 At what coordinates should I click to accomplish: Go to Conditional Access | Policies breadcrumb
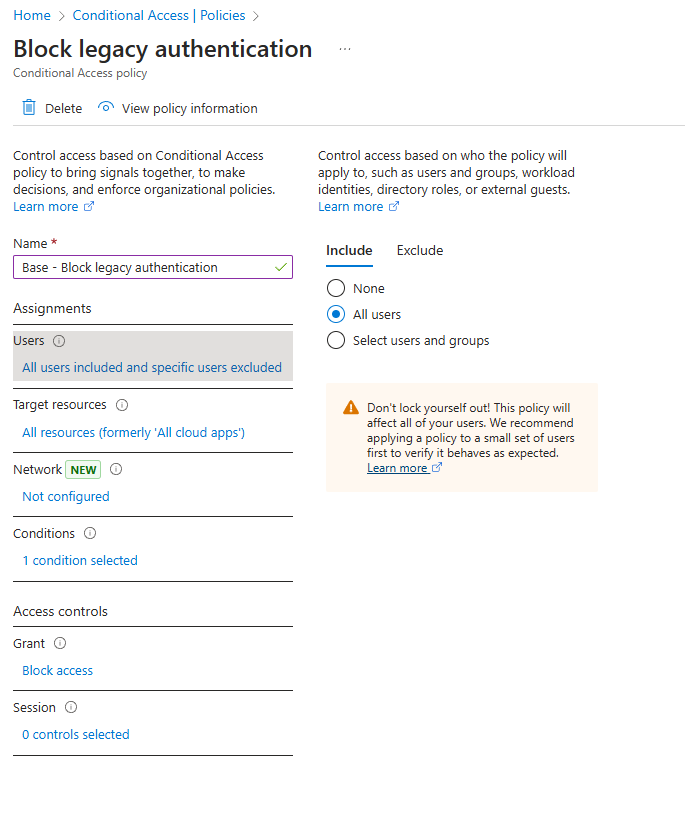159,16
